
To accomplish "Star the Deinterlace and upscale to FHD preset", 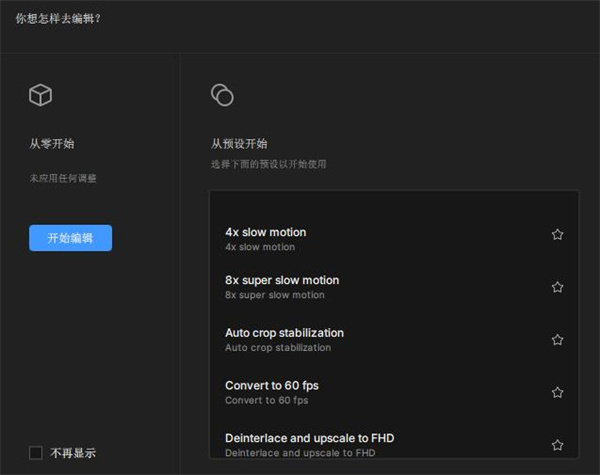I will tap(557, 445).
